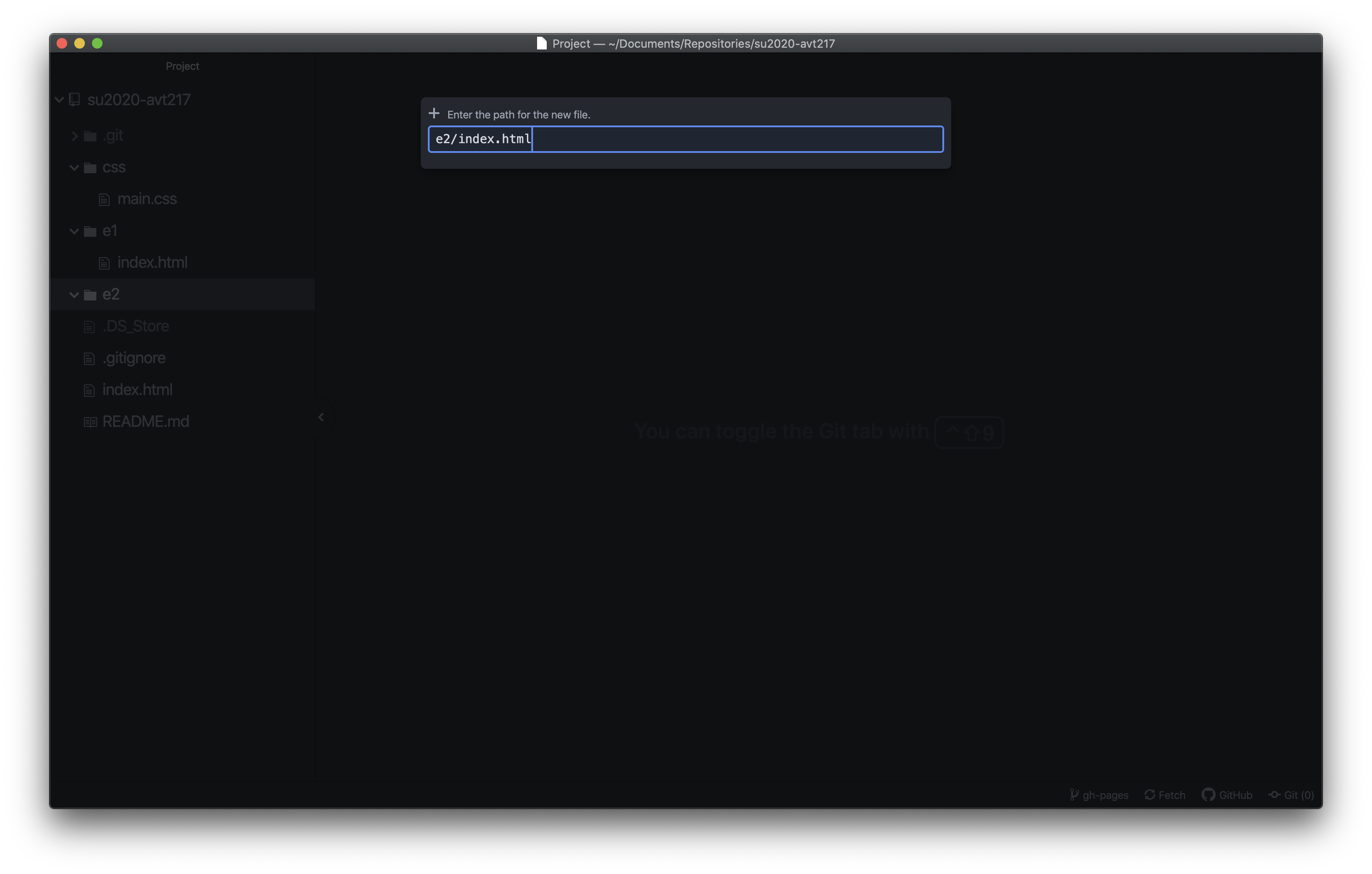Click the new file plus icon
The image size is (1372, 874).
click(435, 113)
